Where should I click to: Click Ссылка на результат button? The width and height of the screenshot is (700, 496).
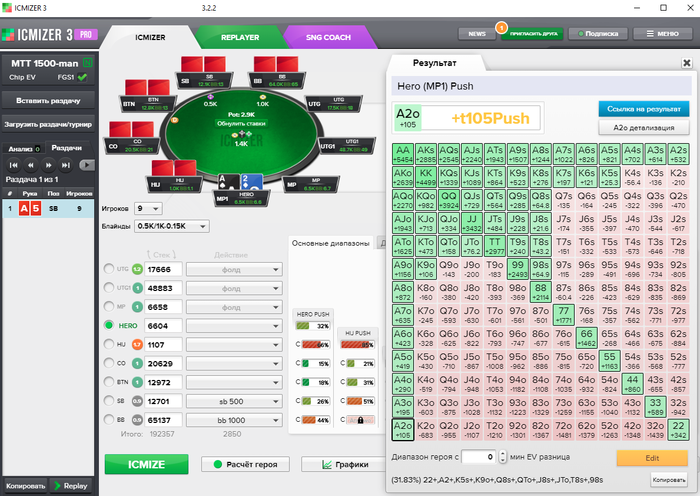(x=643, y=109)
